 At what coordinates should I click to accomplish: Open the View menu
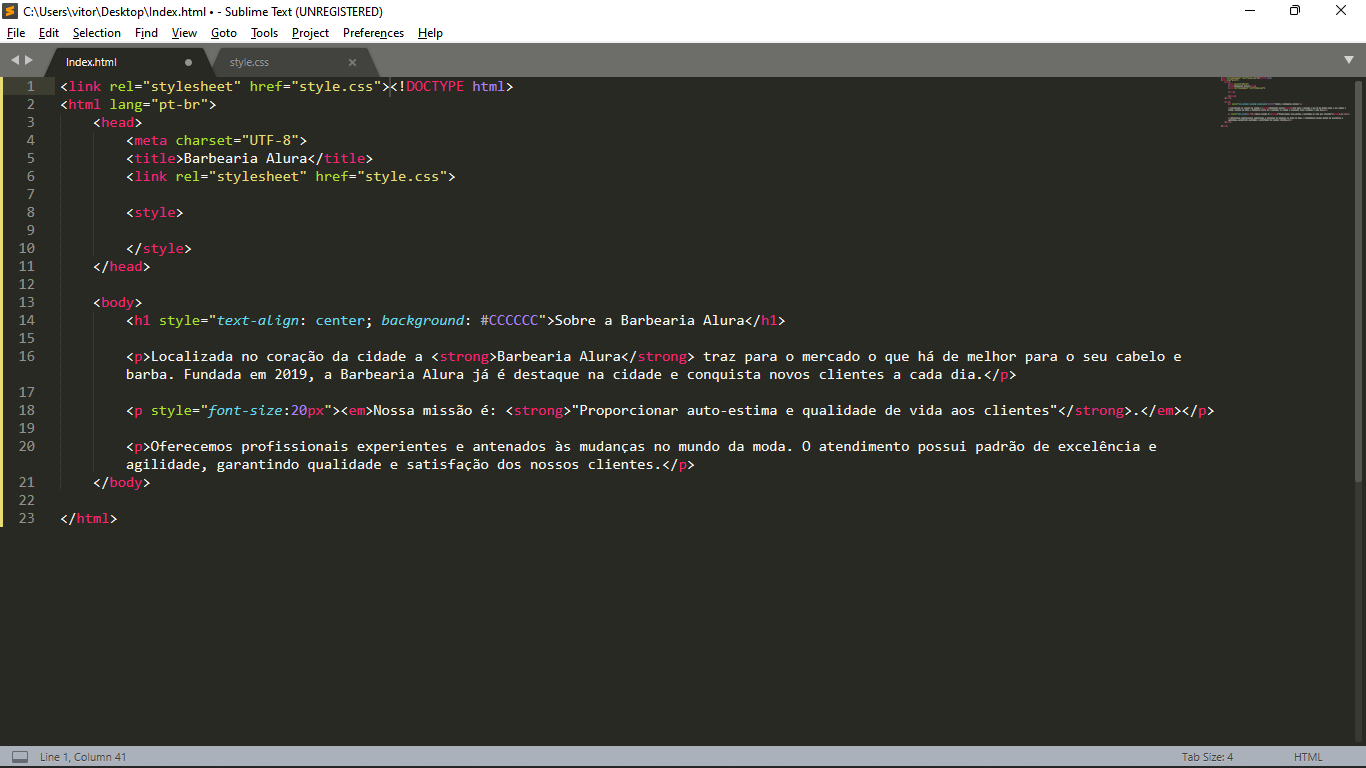pos(184,33)
